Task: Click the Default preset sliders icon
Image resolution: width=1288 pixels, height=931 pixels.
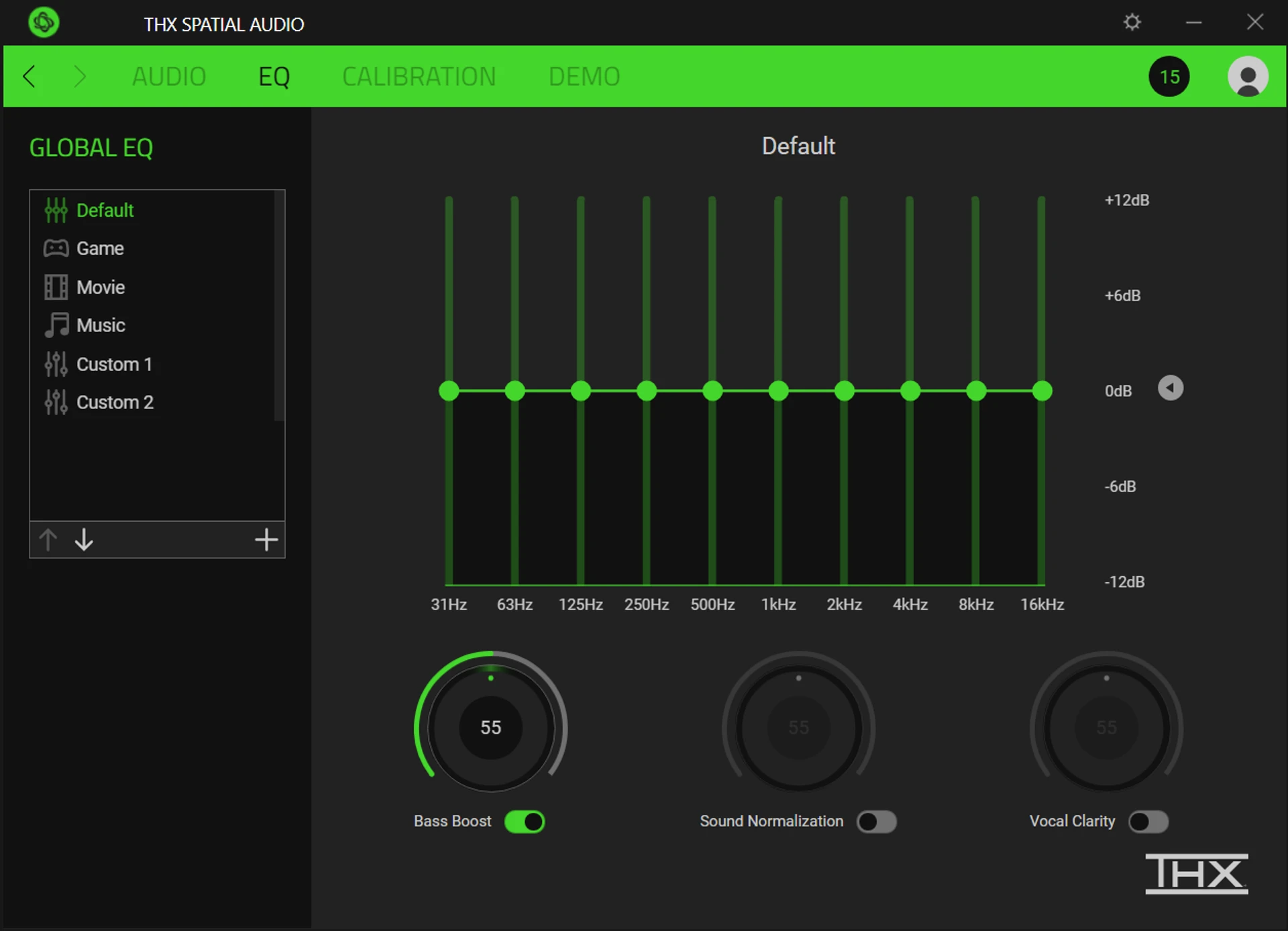Action: 56,211
